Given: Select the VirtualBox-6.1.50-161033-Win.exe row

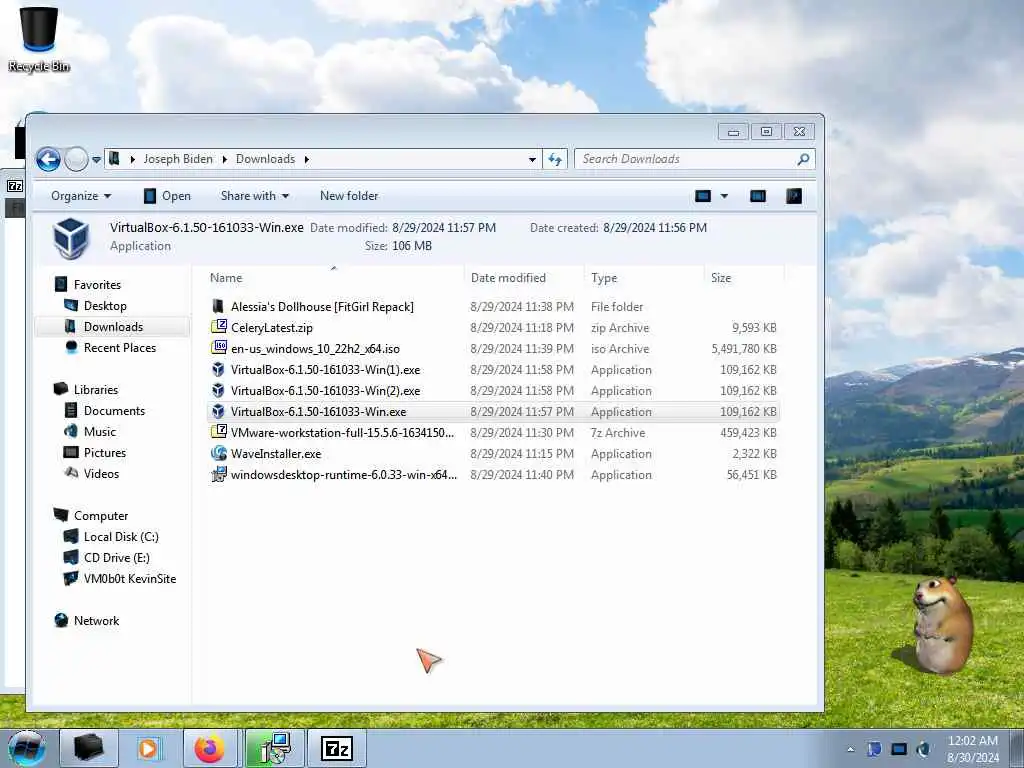Looking at the screenshot, I should tap(494, 411).
